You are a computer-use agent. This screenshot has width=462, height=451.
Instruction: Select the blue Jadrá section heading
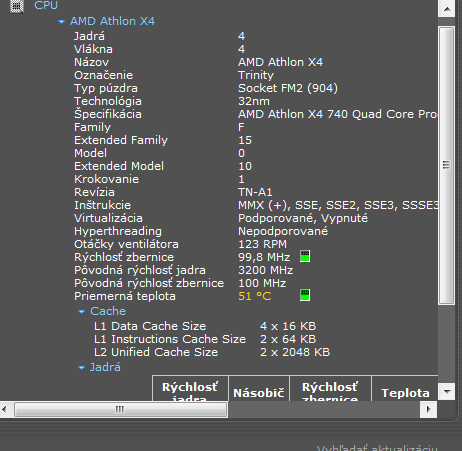(x=105, y=367)
